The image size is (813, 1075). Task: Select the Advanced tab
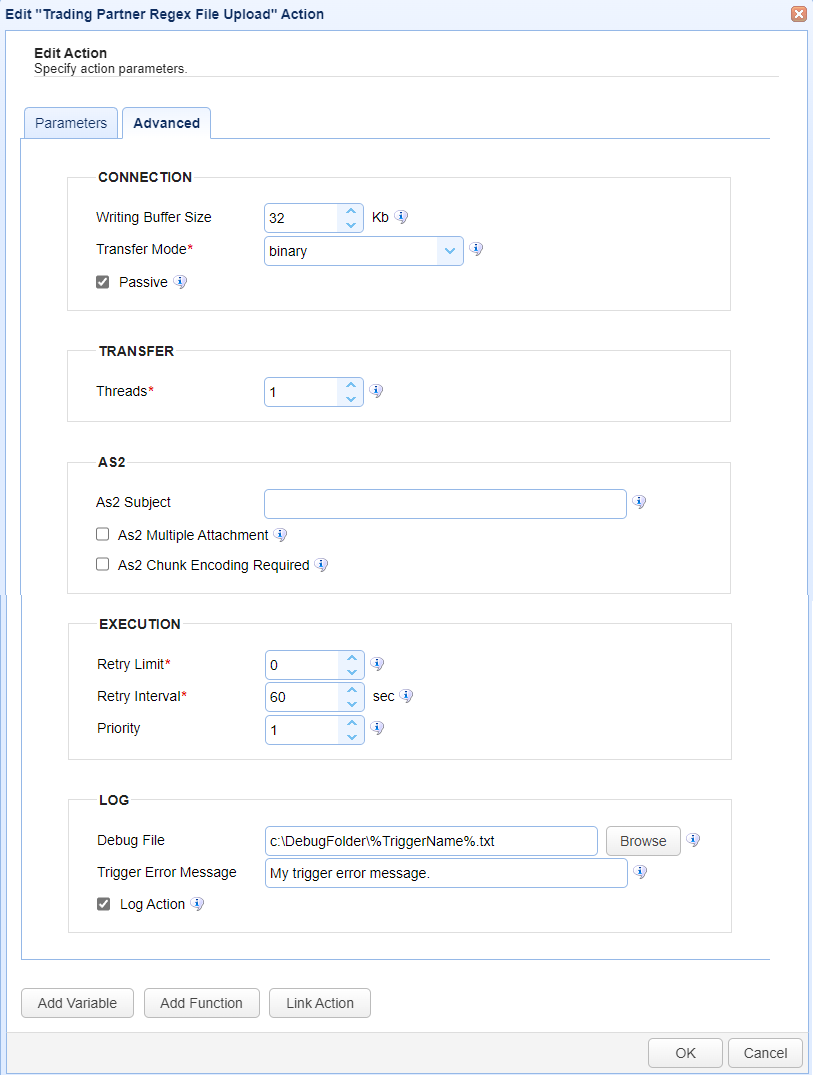tap(167, 123)
